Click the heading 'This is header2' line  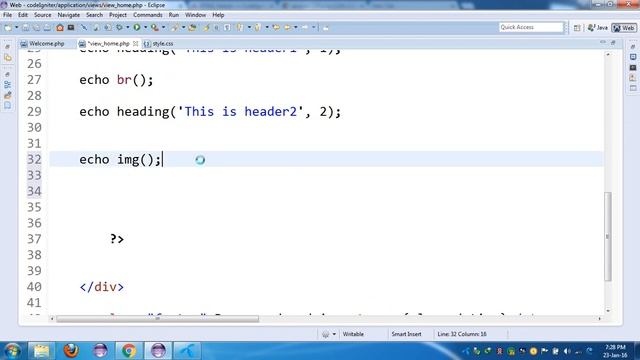coord(210,111)
